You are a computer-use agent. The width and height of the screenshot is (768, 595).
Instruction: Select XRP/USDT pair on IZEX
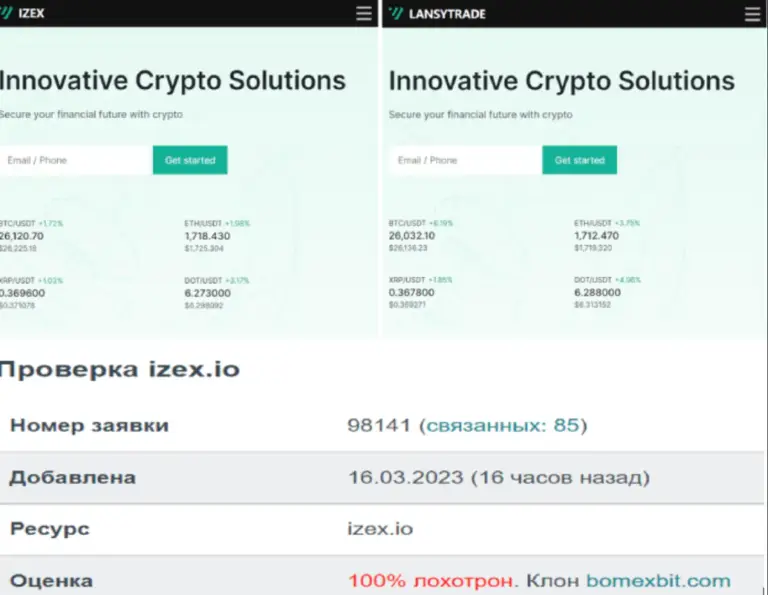click(x=31, y=293)
